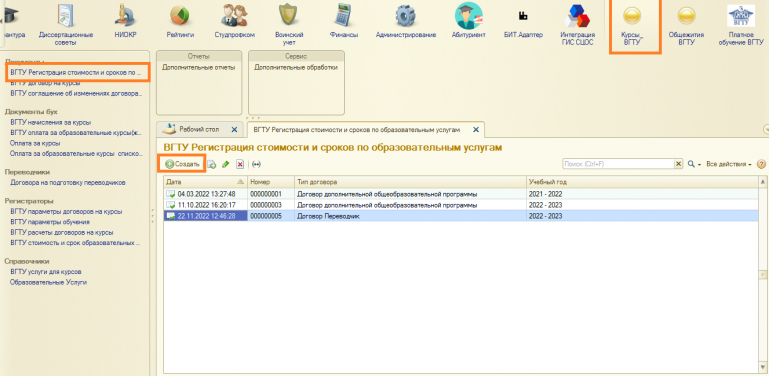The width and height of the screenshot is (769, 376).
Task: Open ВГТУ Регистрация стоимости и сроков in the sidebar
Action: (76, 73)
